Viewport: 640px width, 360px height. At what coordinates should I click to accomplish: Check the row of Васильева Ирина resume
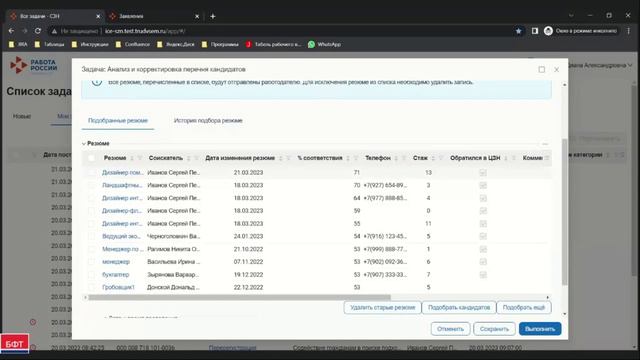click(91, 262)
